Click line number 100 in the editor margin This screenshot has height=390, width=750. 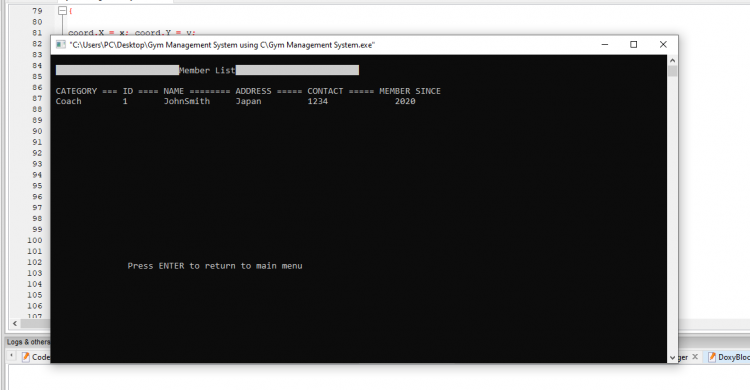point(34,240)
